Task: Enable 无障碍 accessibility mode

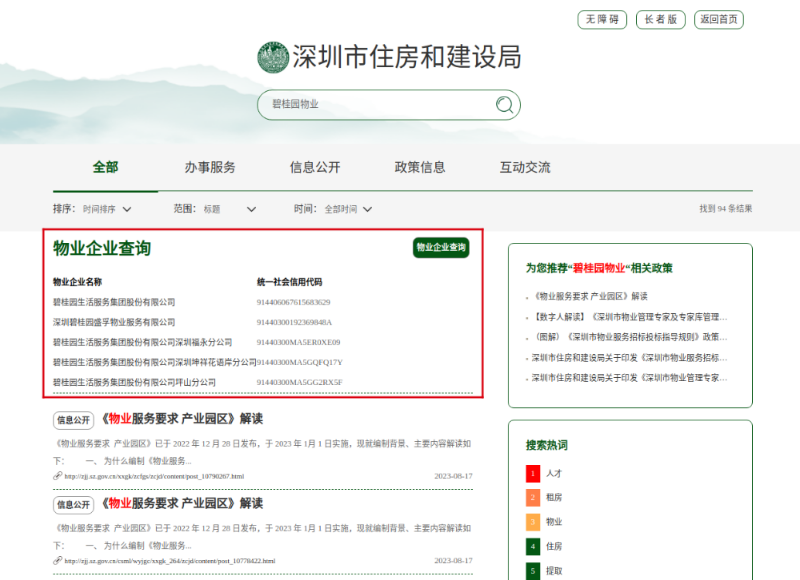Action: [x=603, y=19]
